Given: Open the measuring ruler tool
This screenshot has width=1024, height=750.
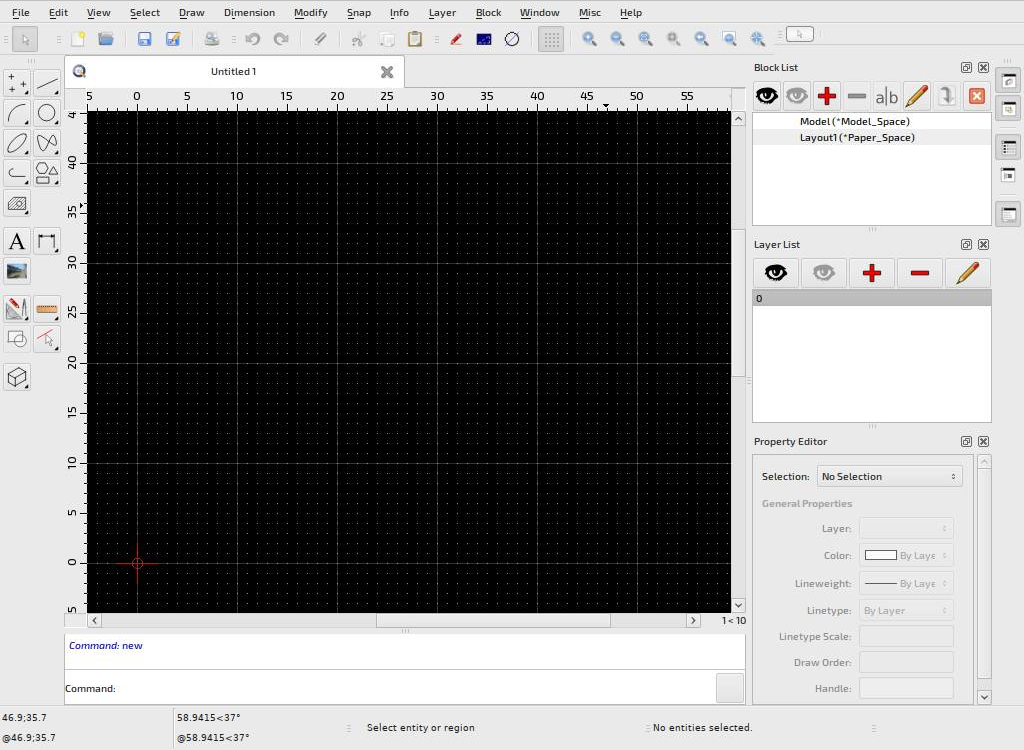Looking at the screenshot, I should [47, 308].
